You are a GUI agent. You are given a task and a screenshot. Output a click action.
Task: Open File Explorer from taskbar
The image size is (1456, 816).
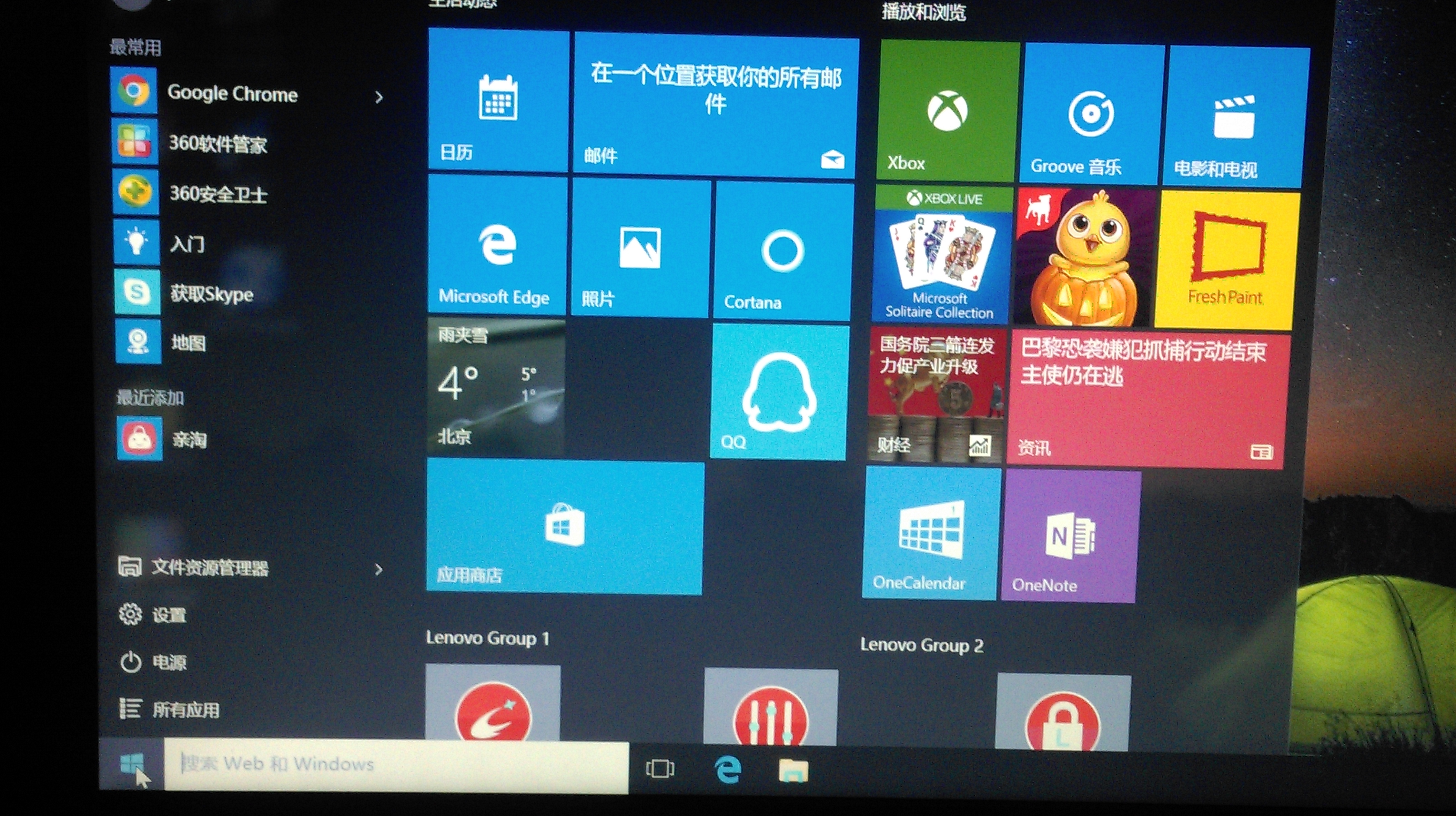793,771
